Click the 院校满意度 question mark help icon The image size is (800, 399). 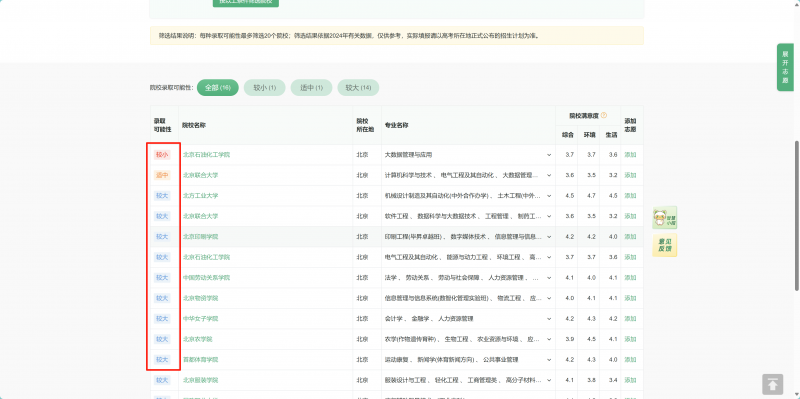(604, 116)
